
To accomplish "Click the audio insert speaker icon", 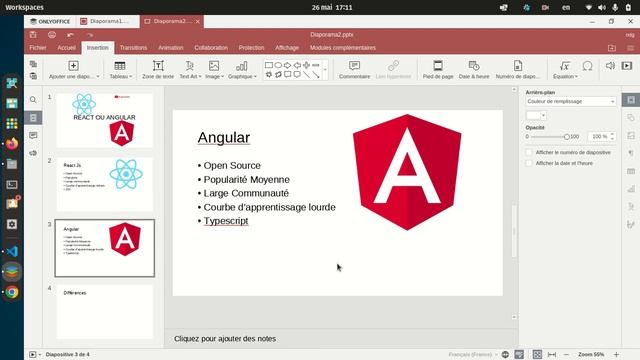I will pos(610,66).
